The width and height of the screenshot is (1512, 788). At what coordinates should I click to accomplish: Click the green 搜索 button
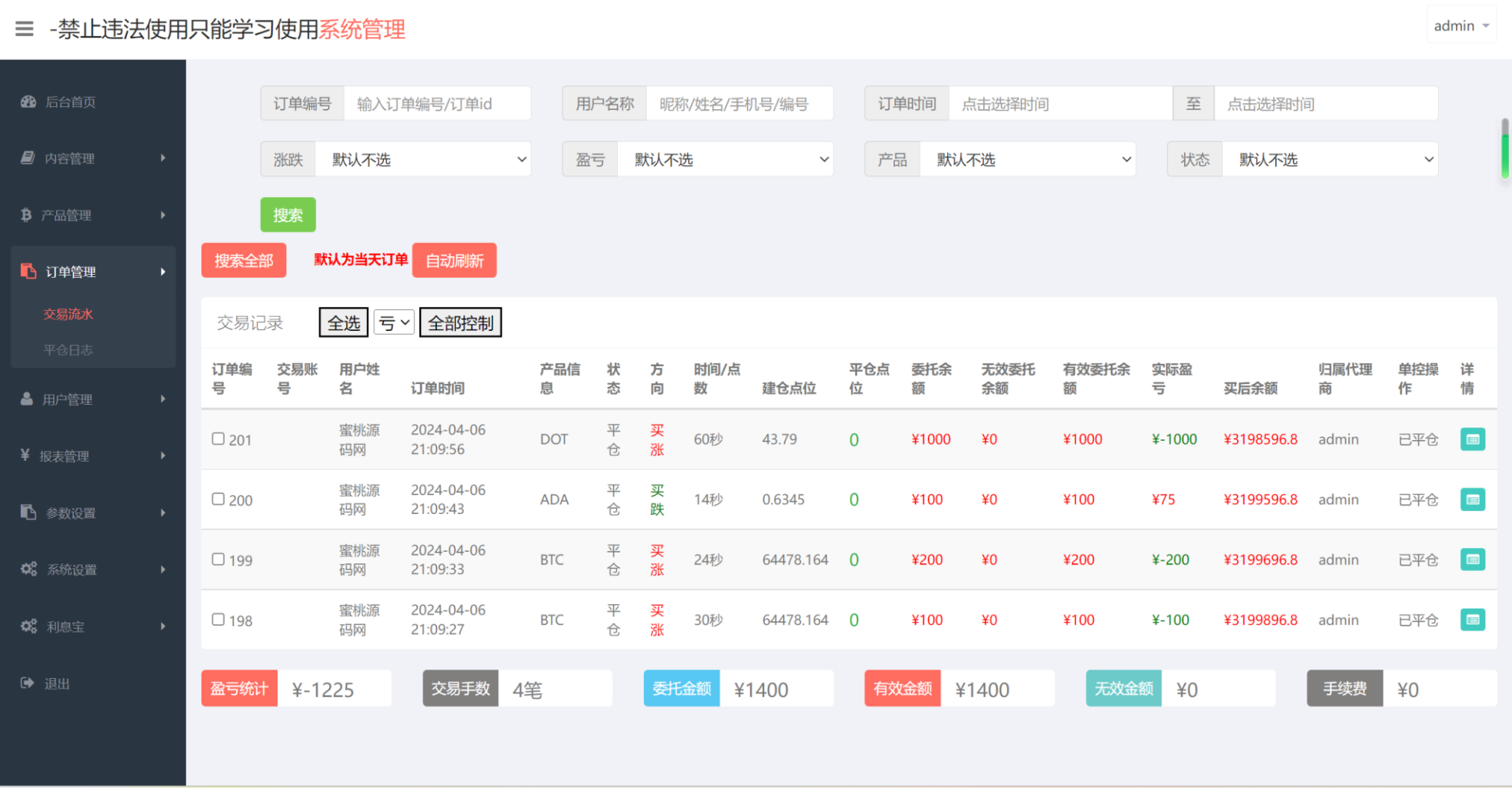coord(288,215)
